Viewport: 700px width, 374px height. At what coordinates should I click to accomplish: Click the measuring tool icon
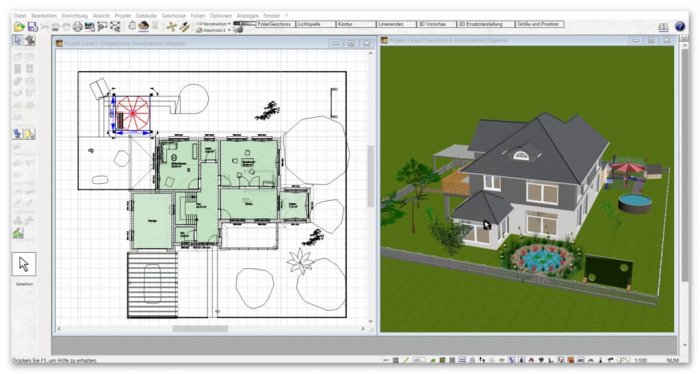[184, 27]
